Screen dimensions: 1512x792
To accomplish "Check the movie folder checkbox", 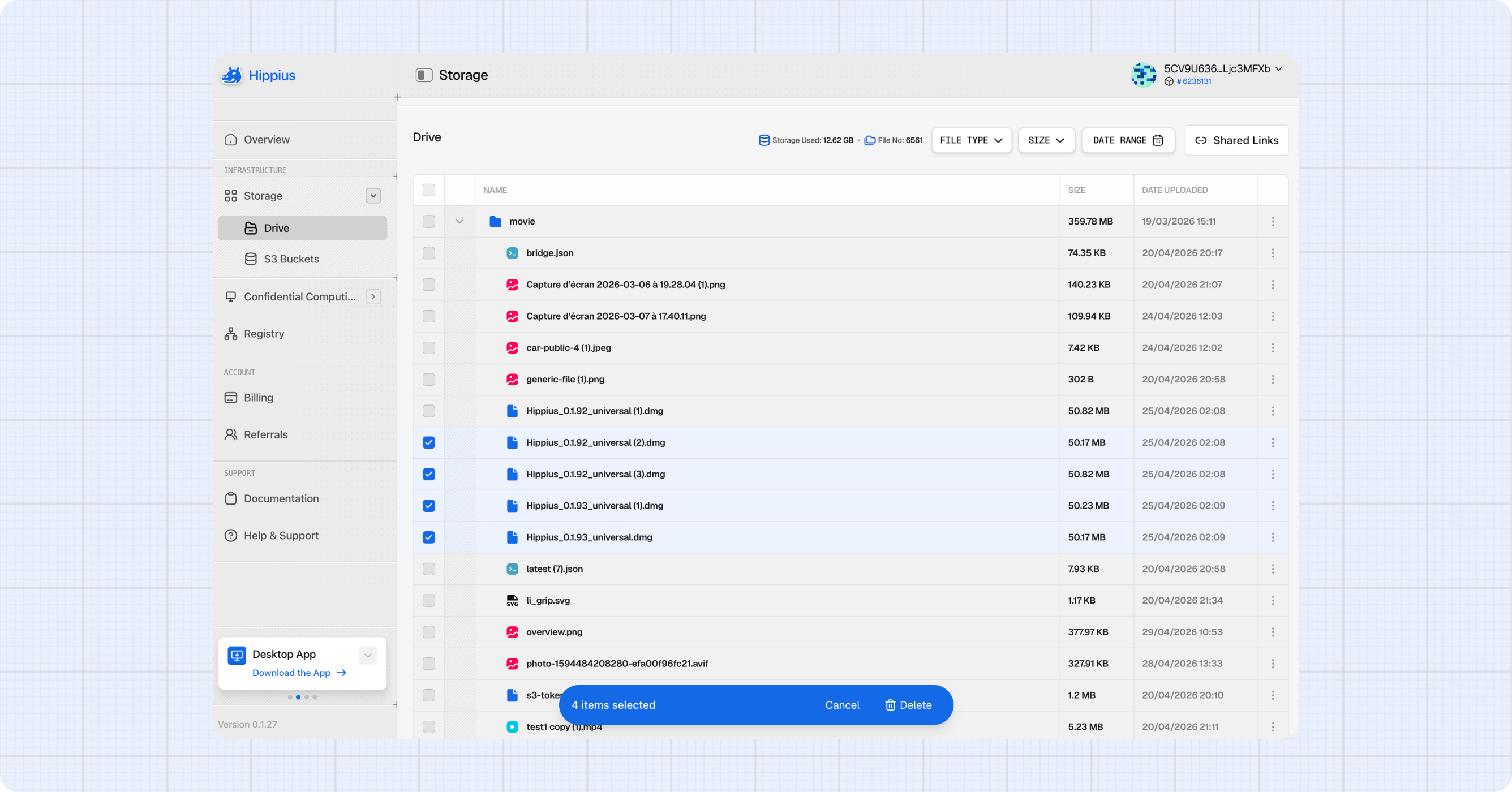I will pyautogui.click(x=429, y=222).
